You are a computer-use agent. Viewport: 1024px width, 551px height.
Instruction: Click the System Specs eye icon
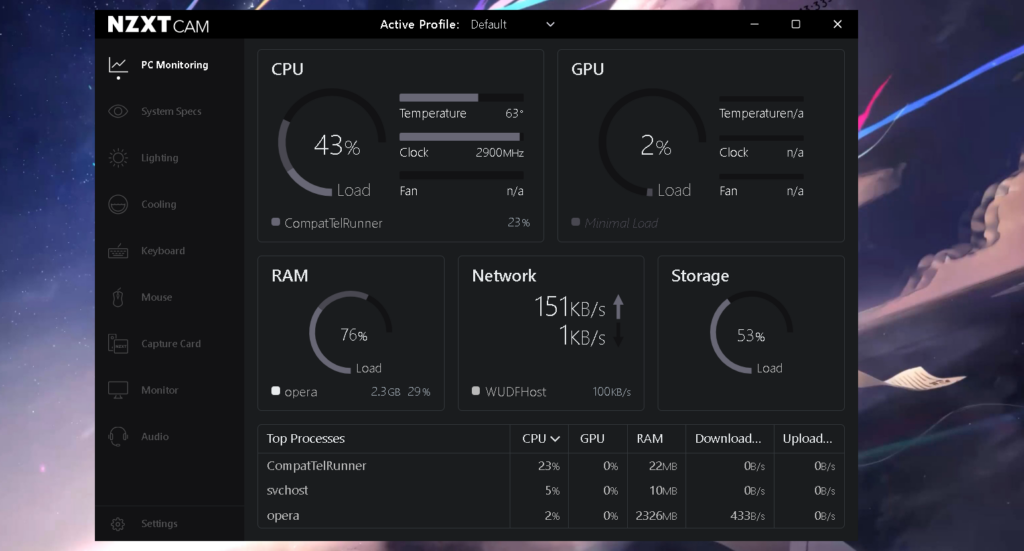(118, 112)
